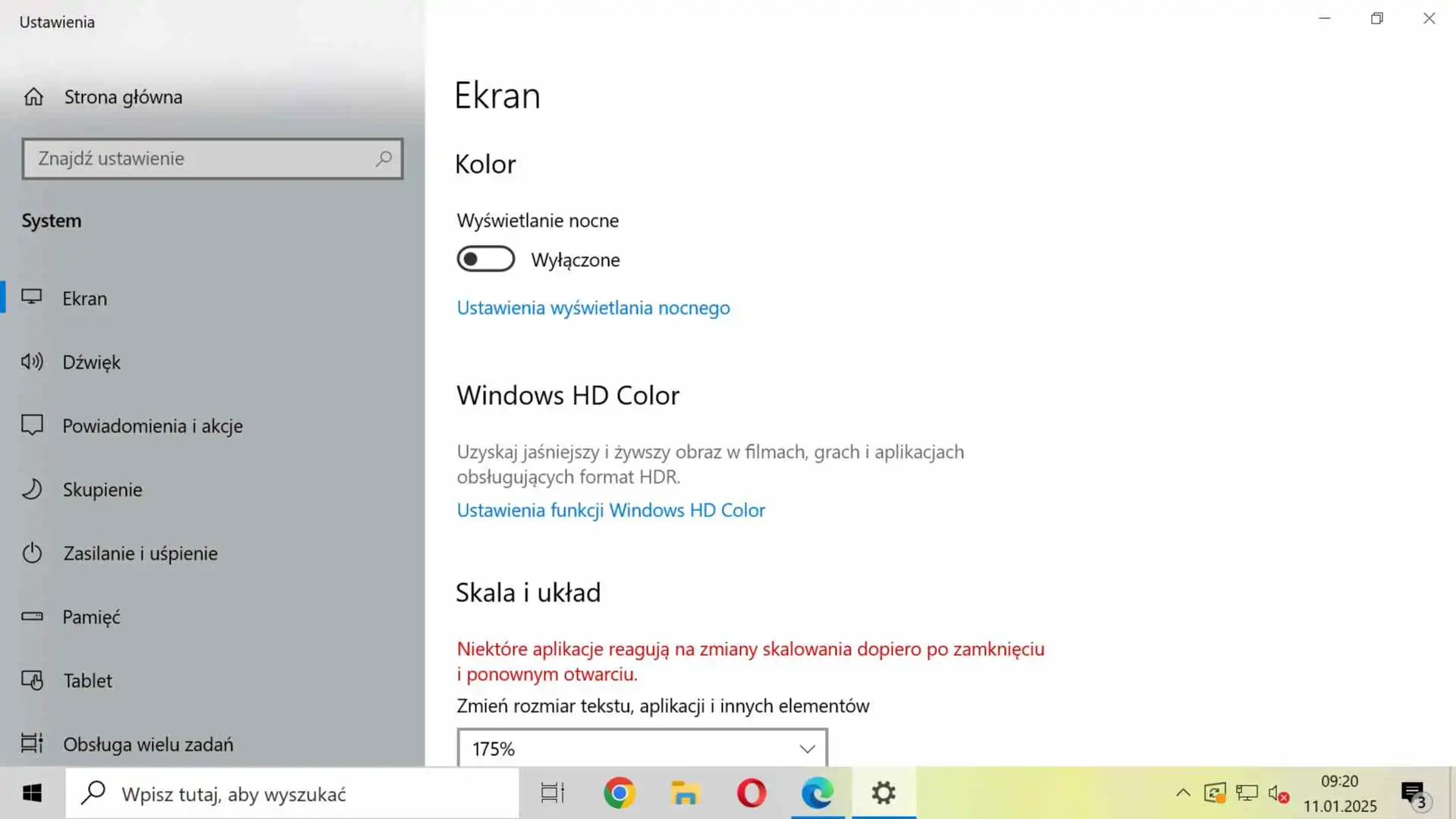Expand hidden system tray icons chevron
Viewport: 1456px width, 819px height.
[x=1183, y=793]
